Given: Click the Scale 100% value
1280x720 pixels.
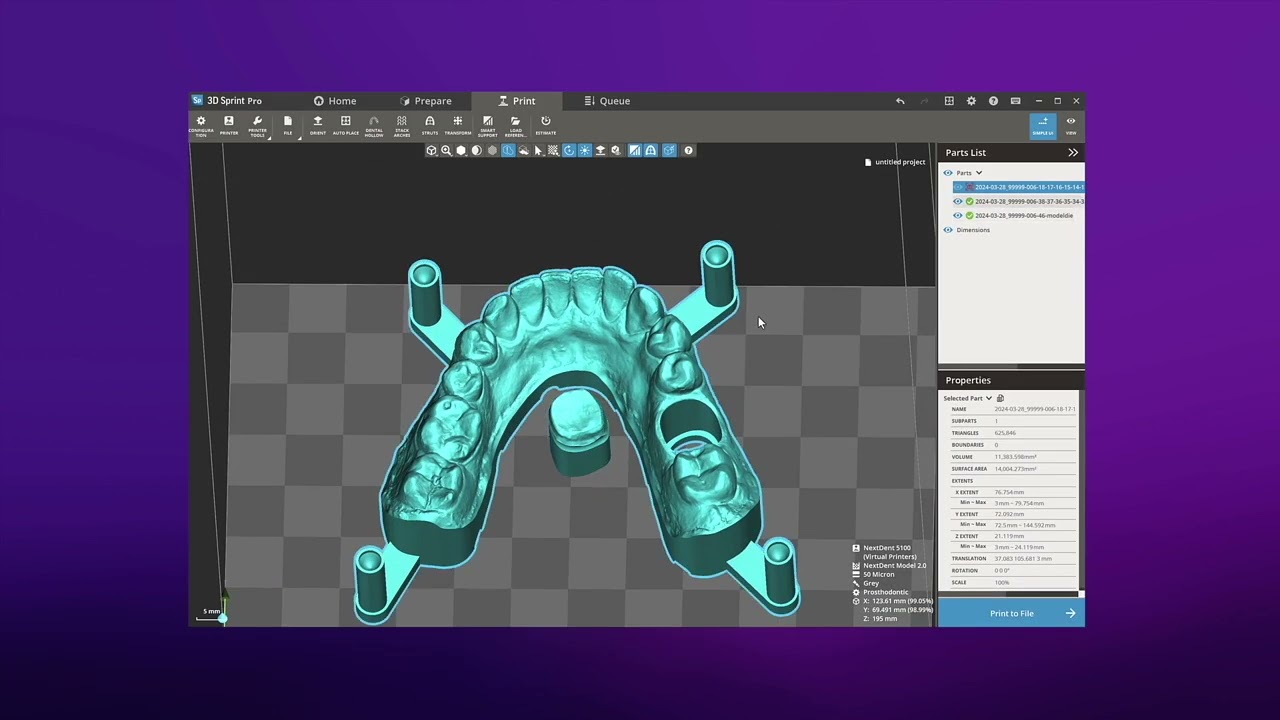Looking at the screenshot, I should pos(1002,582).
